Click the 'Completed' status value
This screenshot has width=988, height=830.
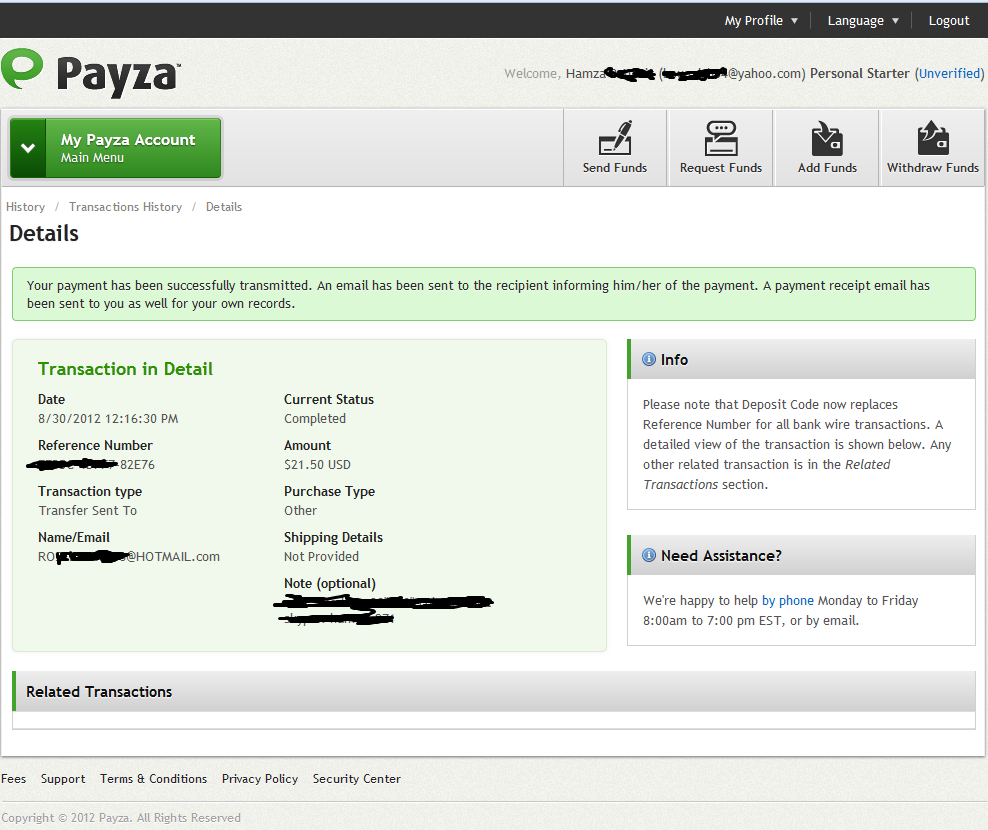pyautogui.click(x=314, y=418)
